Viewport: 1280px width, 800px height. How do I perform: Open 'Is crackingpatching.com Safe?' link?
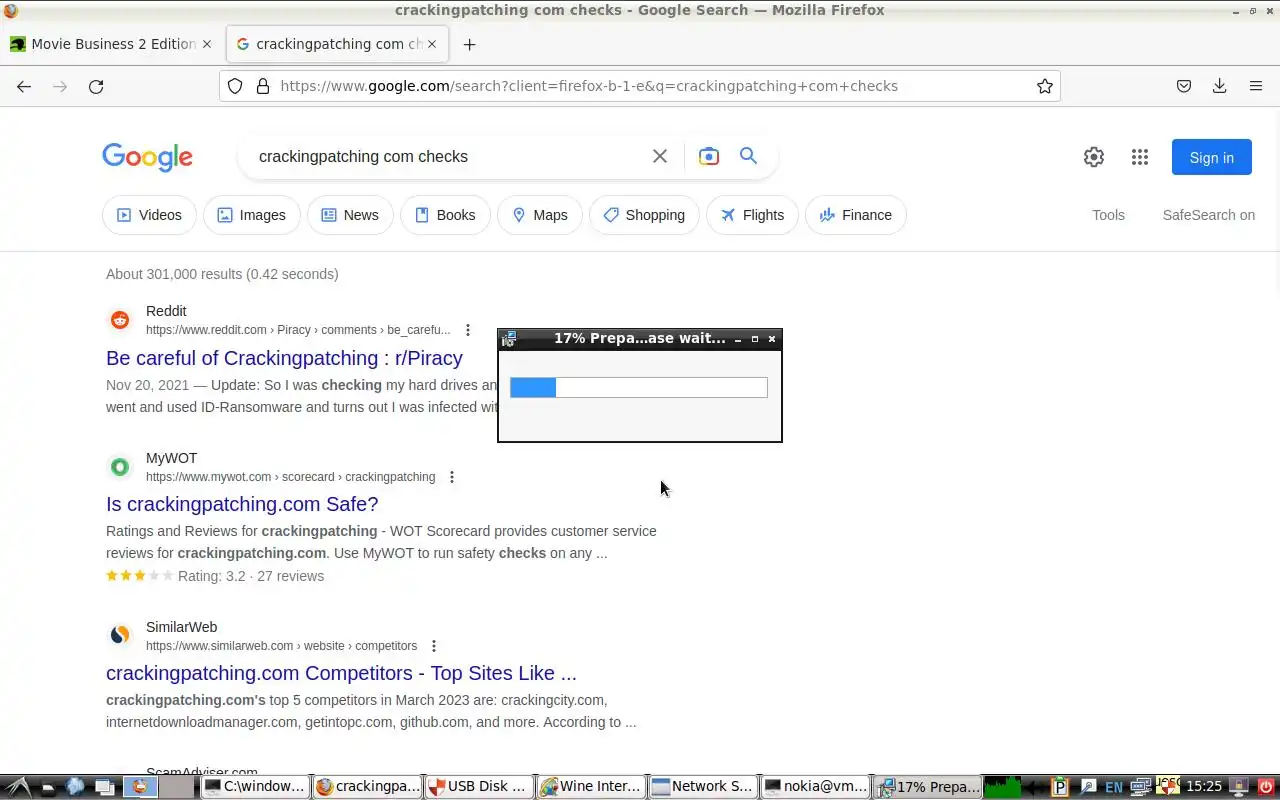click(242, 504)
